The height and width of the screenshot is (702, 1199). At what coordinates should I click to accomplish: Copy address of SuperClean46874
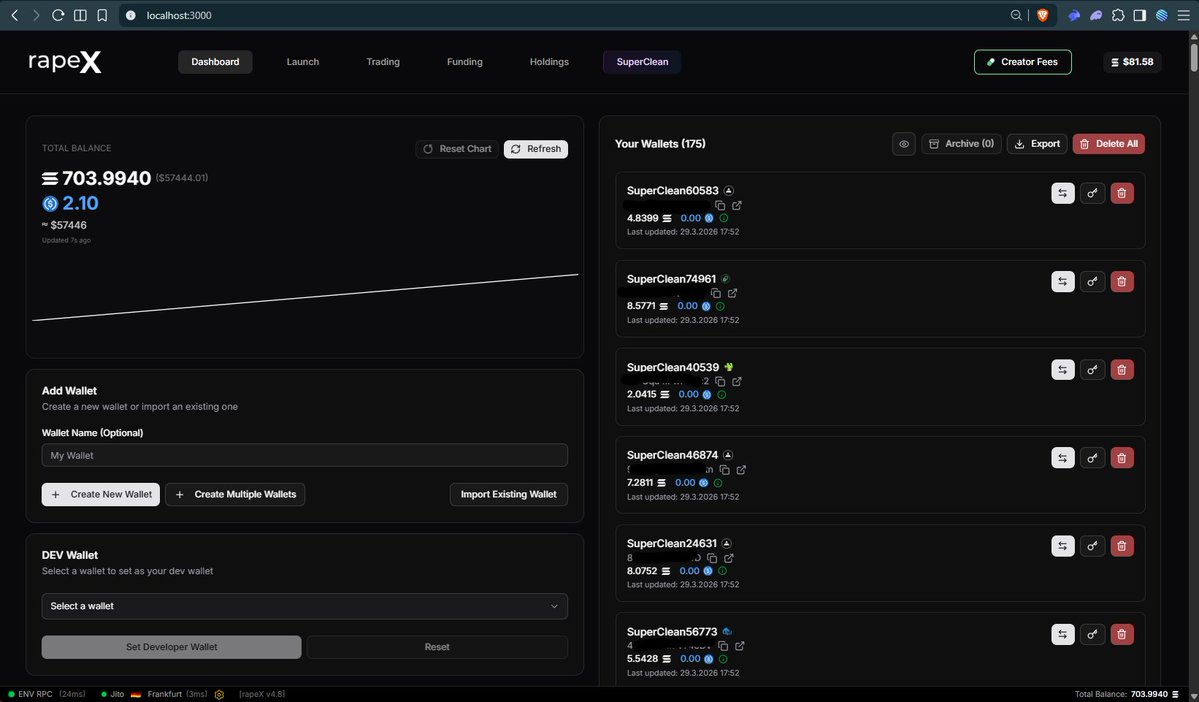coord(724,470)
